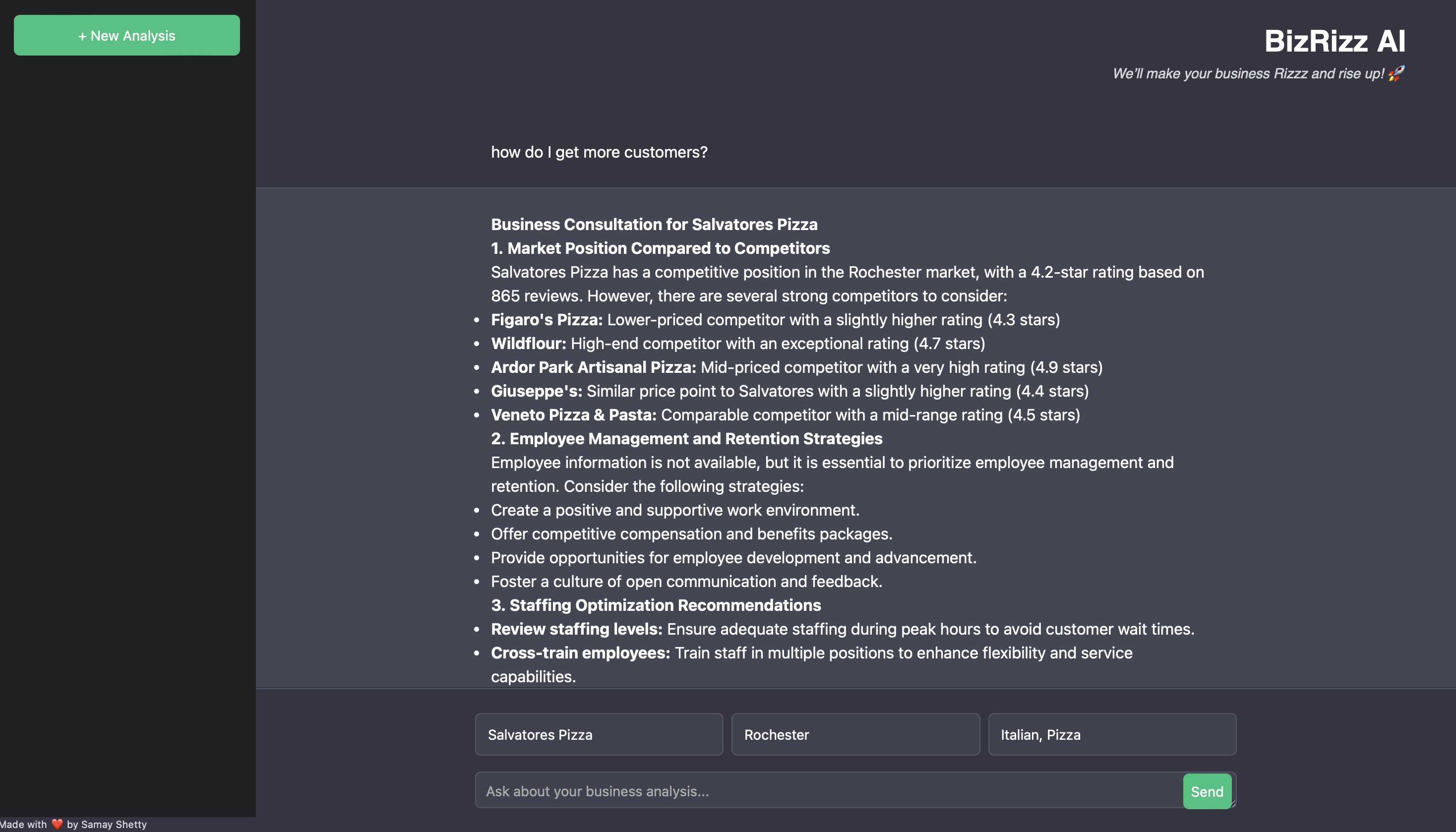
Task: Click the 'Ask about your business analysis' textbox
Action: coord(827,791)
